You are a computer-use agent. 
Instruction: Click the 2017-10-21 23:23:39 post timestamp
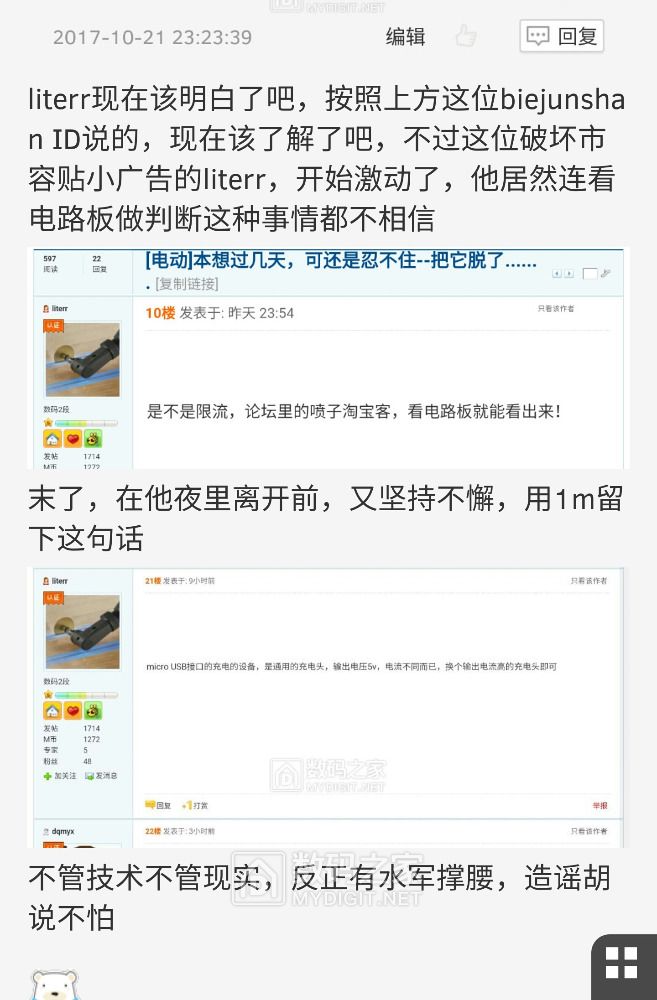point(152,37)
